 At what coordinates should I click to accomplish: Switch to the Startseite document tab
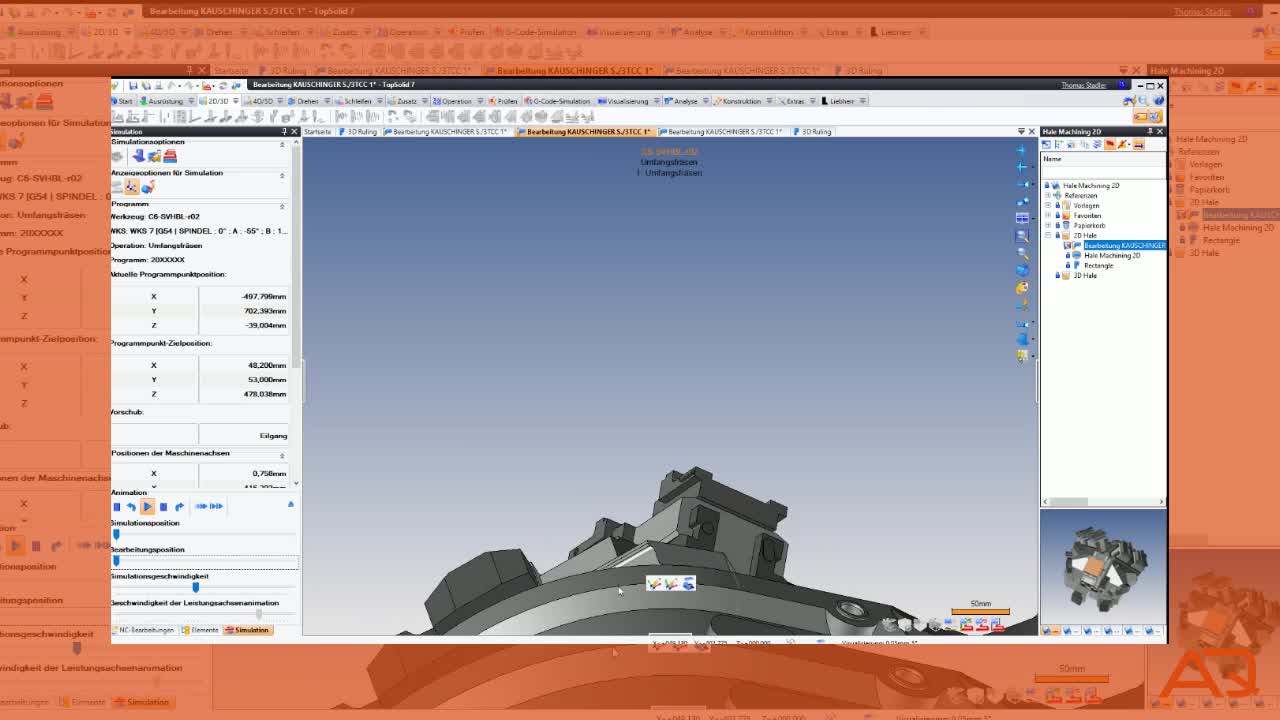point(317,132)
